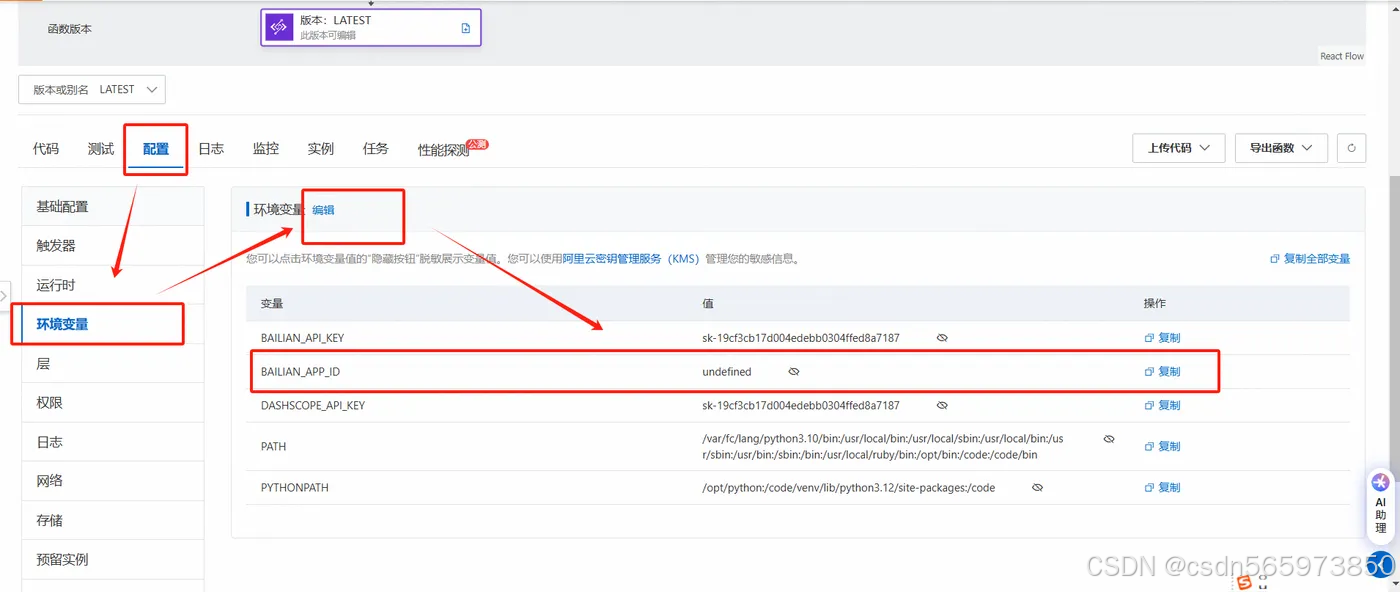Screen dimensions: 1400x592
Task: Copy the PYTHONPATH variable
Action: (1163, 487)
